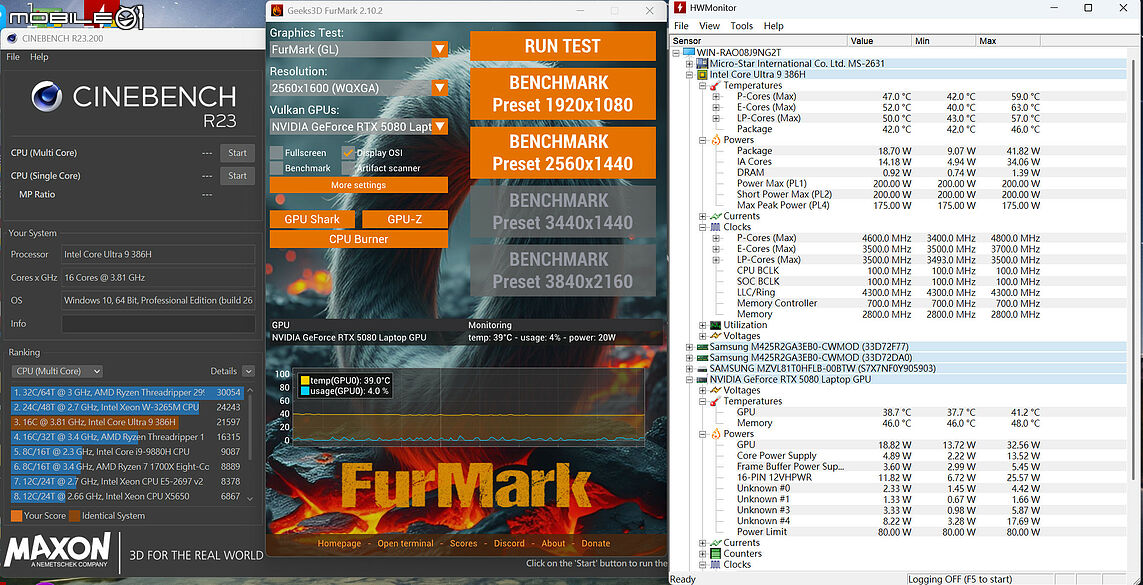
Task: Open the Graphics Test dropdown showing FurMark (GL)
Action: coord(359,50)
